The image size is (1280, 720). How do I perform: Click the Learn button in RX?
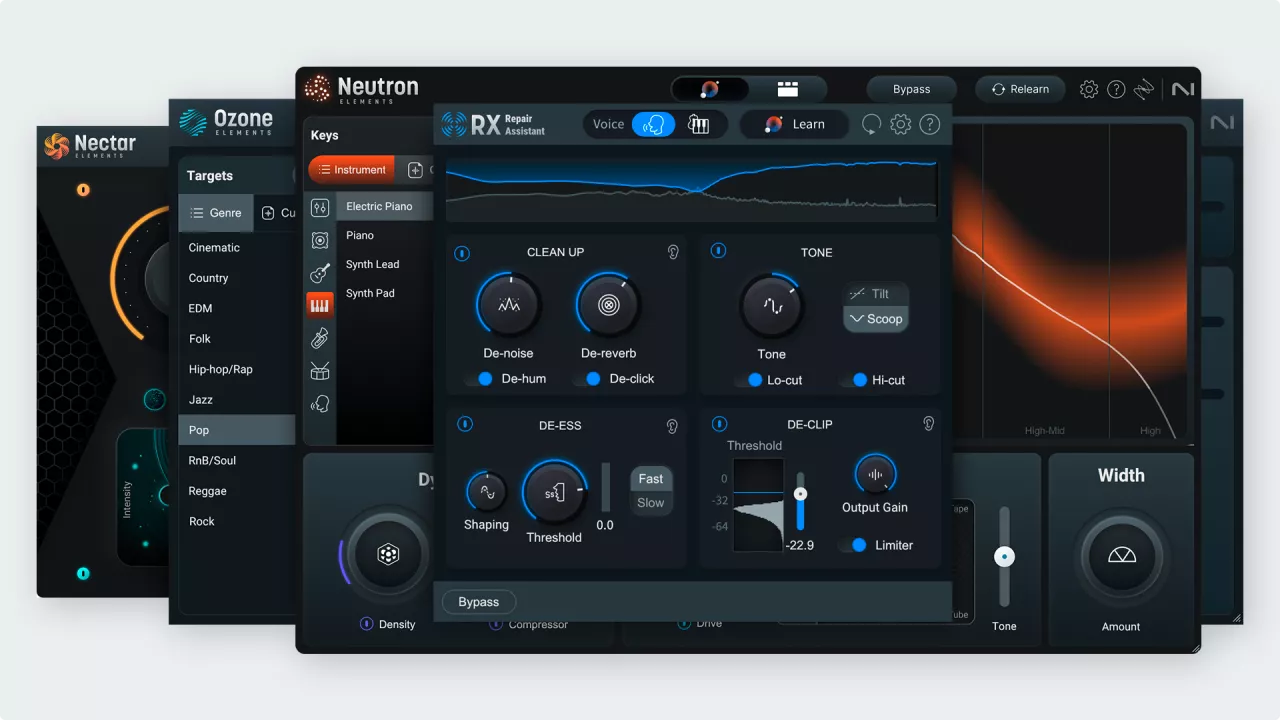[794, 125]
